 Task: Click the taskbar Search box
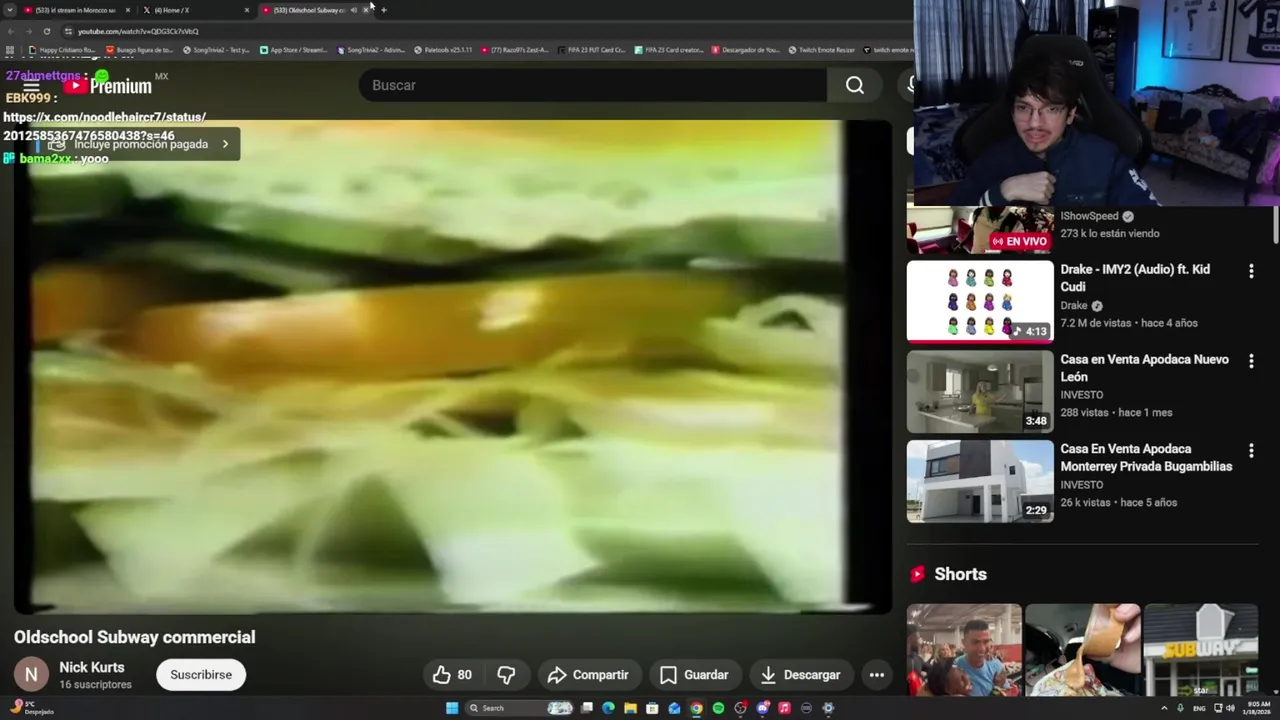click(x=520, y=708)
